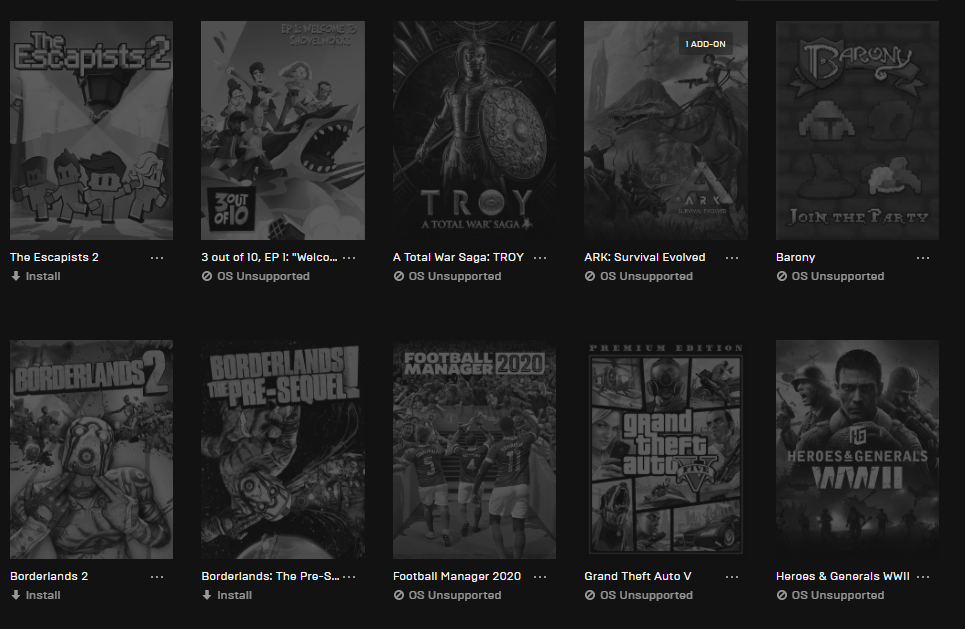Image resolution: width=965 pixels, height=629 pixels.
Task: Open options menu for ARK: Survival Evolved
Action: click(x=732, y=258)
